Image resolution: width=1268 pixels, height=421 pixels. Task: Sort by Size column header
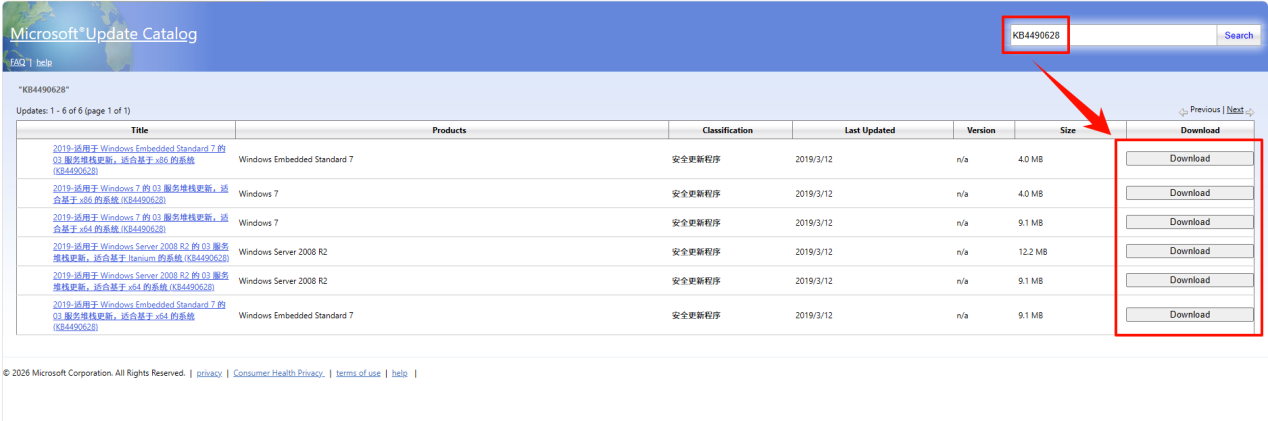pos(1068,130)
